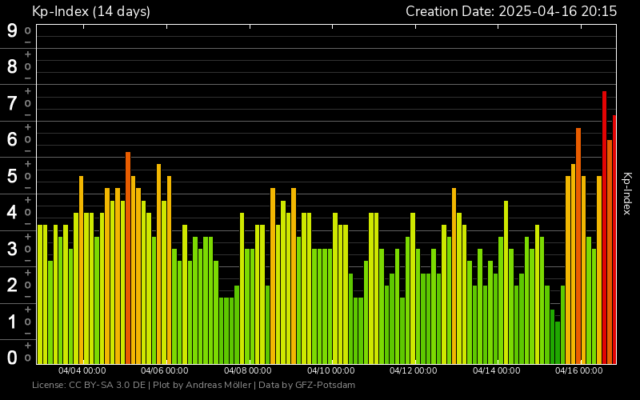Click the number 9 on the y-axis
Screen dimensions: 640x400
pyautogui.click(x=12, y=30)
